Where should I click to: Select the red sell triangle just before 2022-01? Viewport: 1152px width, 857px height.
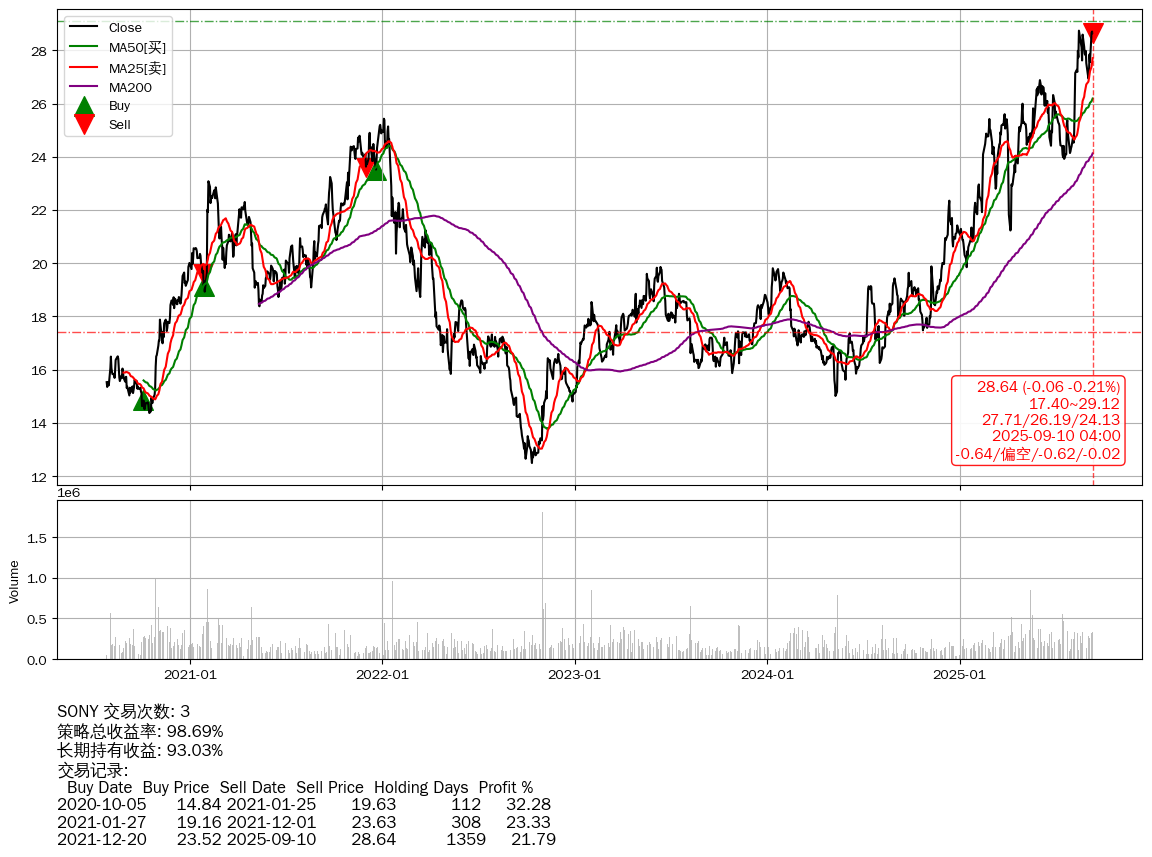pyautogui.click(x=367, y=167)
